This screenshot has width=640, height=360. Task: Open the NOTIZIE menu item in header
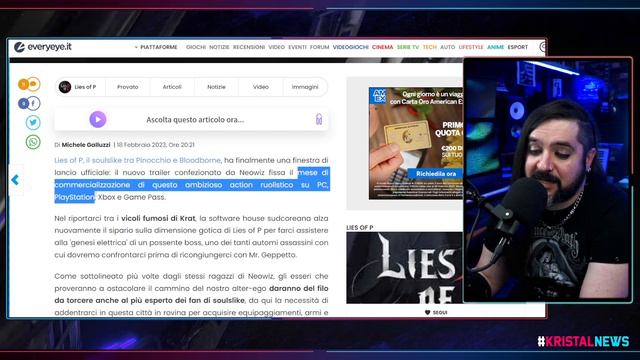pyautogui.click(x=219, y=47)
